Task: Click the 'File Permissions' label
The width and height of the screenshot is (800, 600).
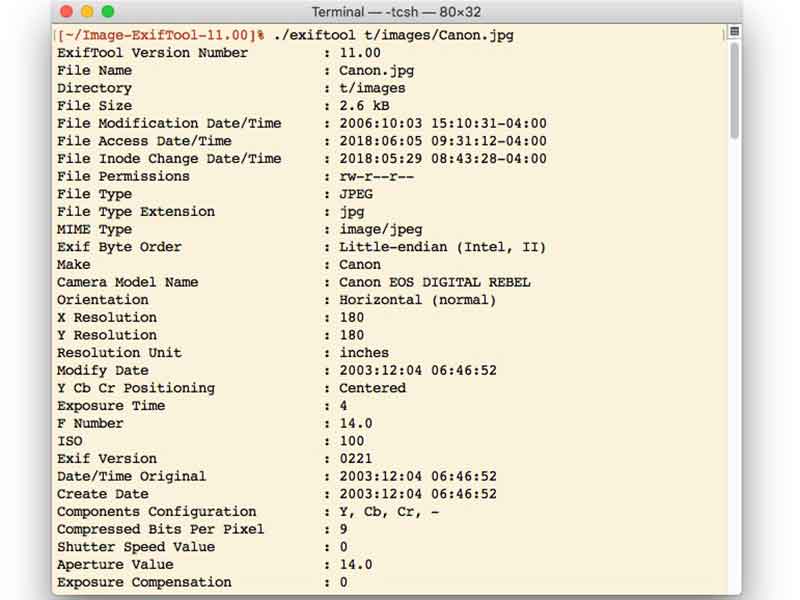Action: point(123,177)
